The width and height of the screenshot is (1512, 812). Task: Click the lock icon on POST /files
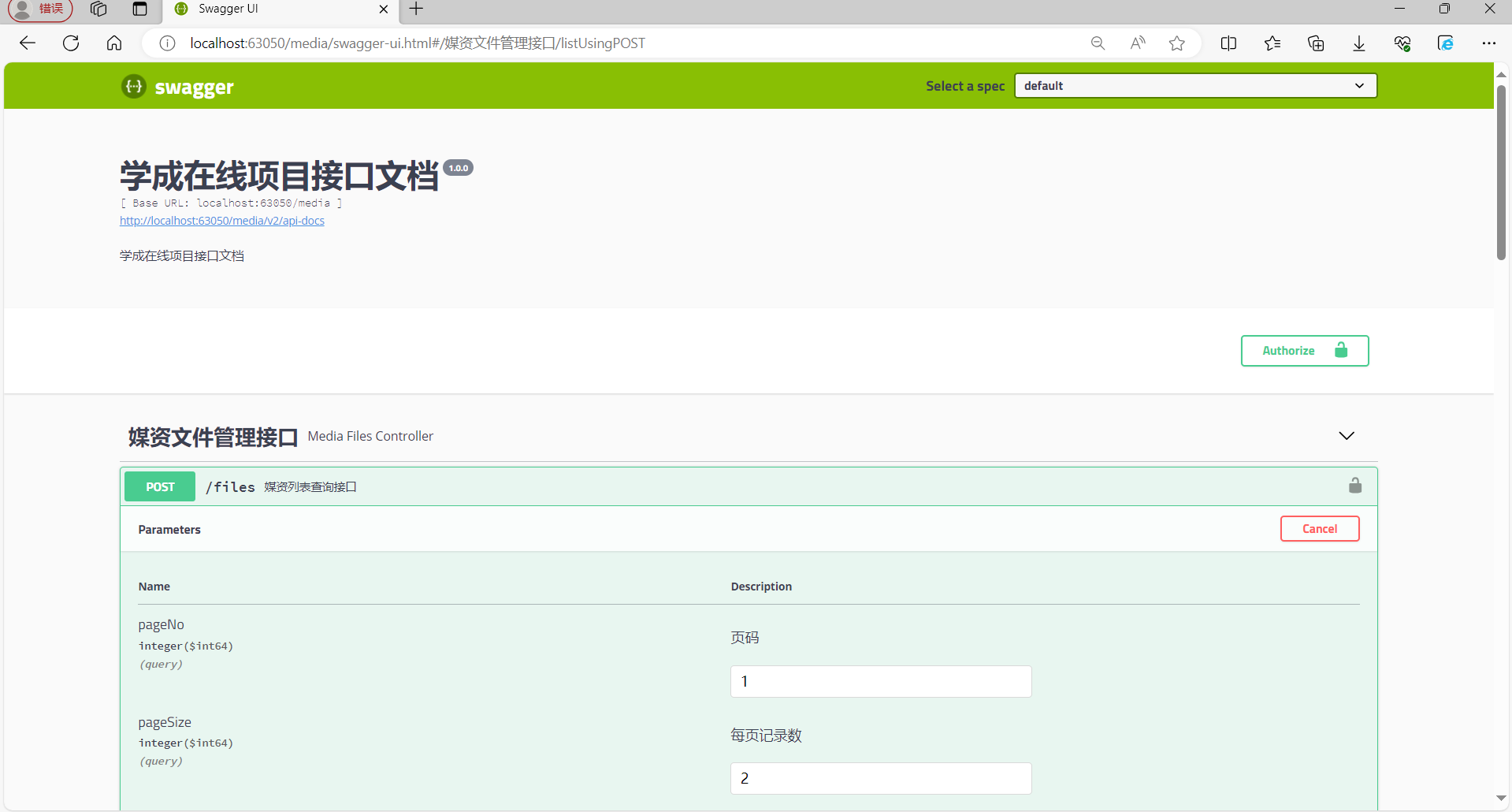click(x=1355, y=486)
